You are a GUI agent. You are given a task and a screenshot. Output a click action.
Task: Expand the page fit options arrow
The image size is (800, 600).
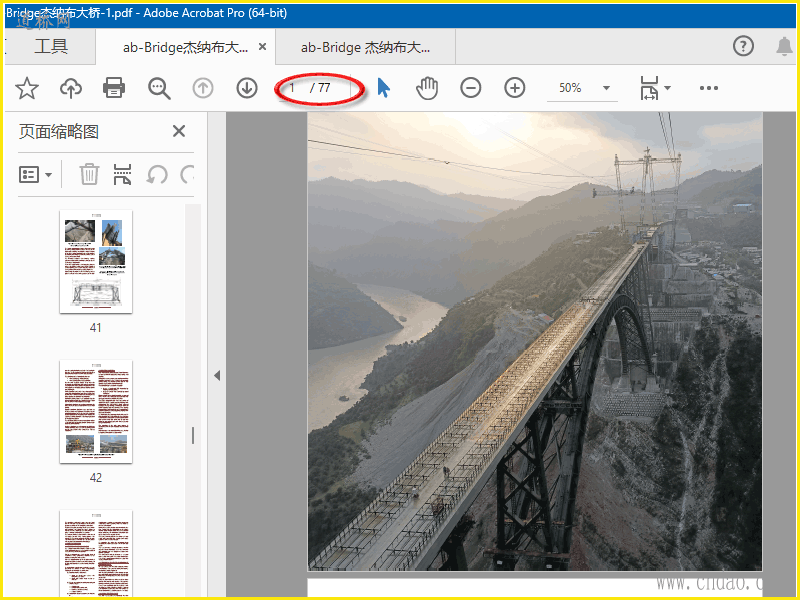667,88
